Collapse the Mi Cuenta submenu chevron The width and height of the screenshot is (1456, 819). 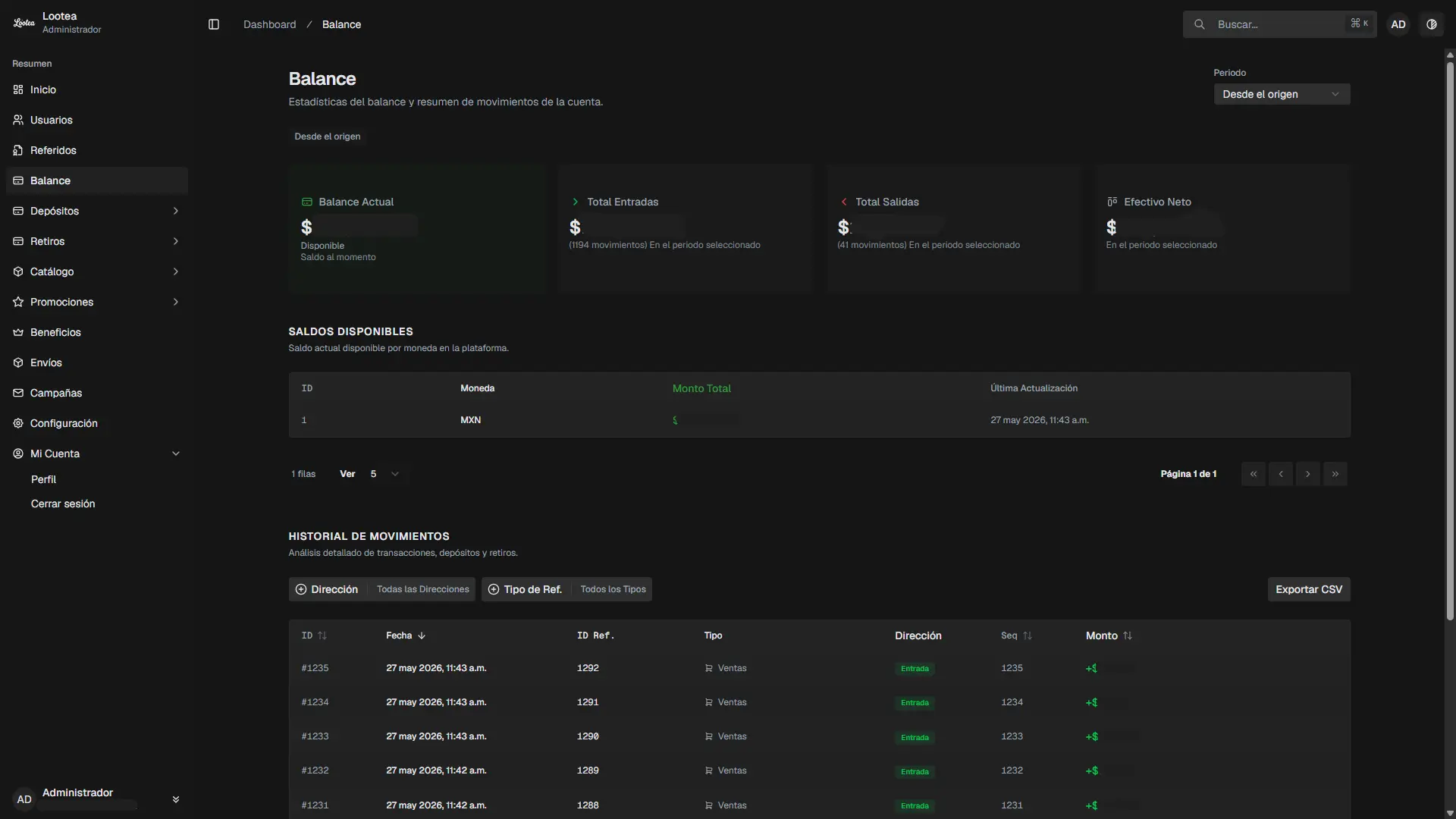[x=176, y=453]
